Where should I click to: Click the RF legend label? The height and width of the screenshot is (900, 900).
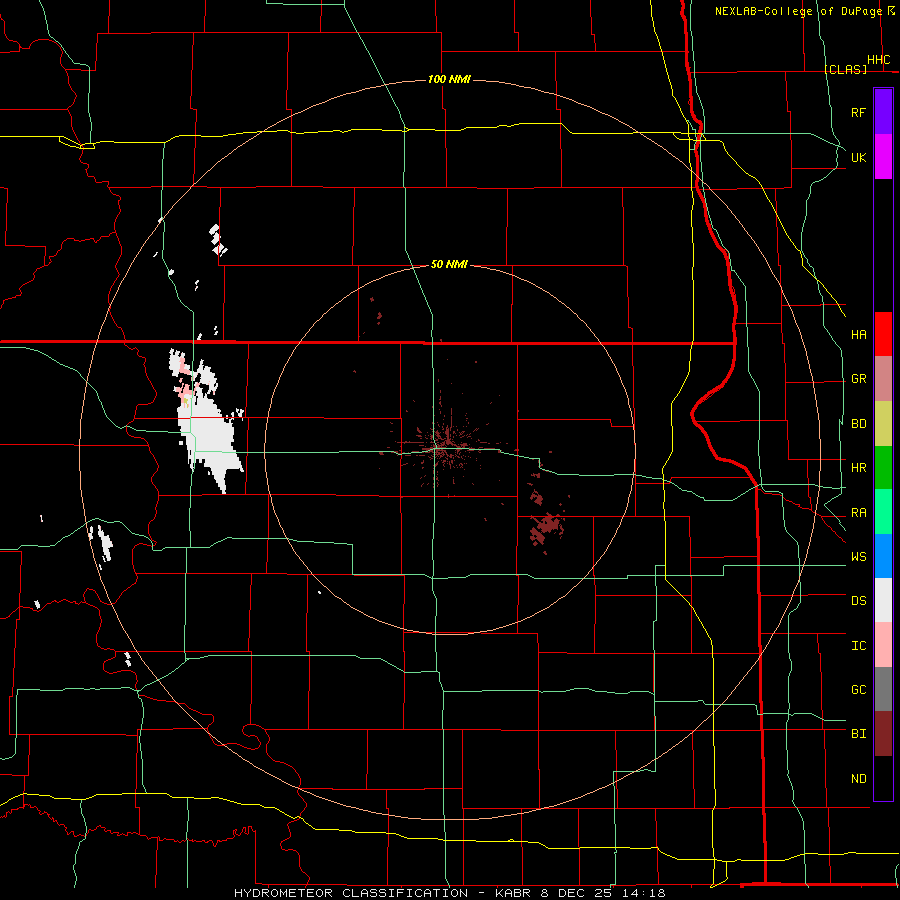tap(858, 112)
